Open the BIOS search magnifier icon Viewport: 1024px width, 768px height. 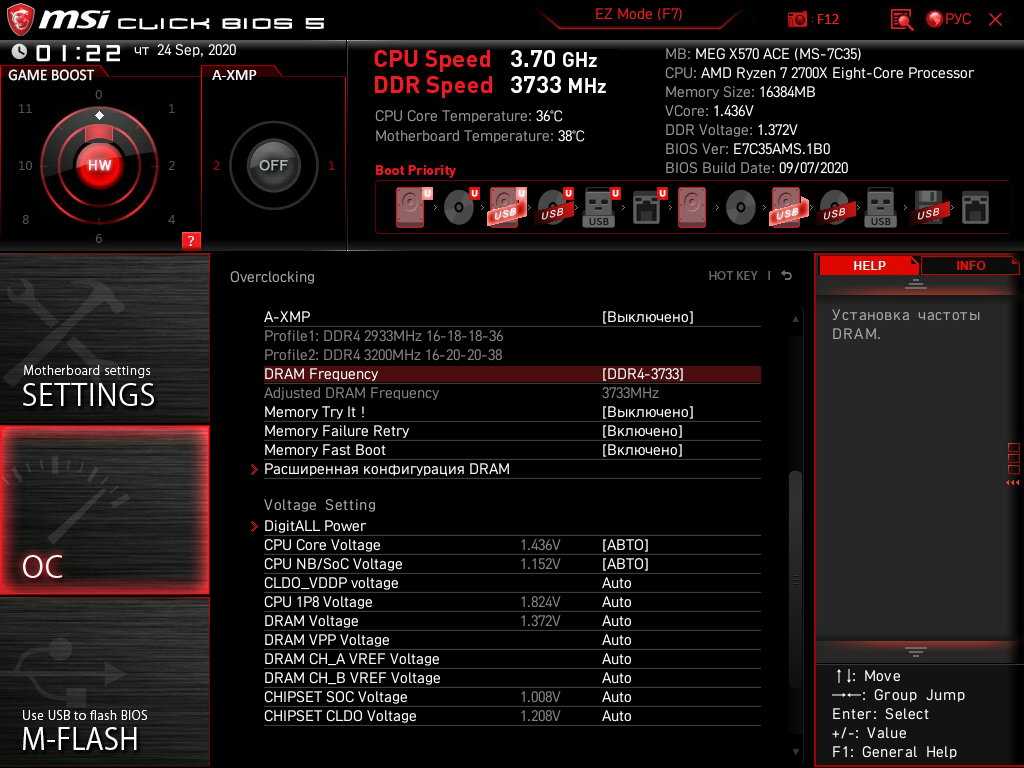tap(901, 19)
